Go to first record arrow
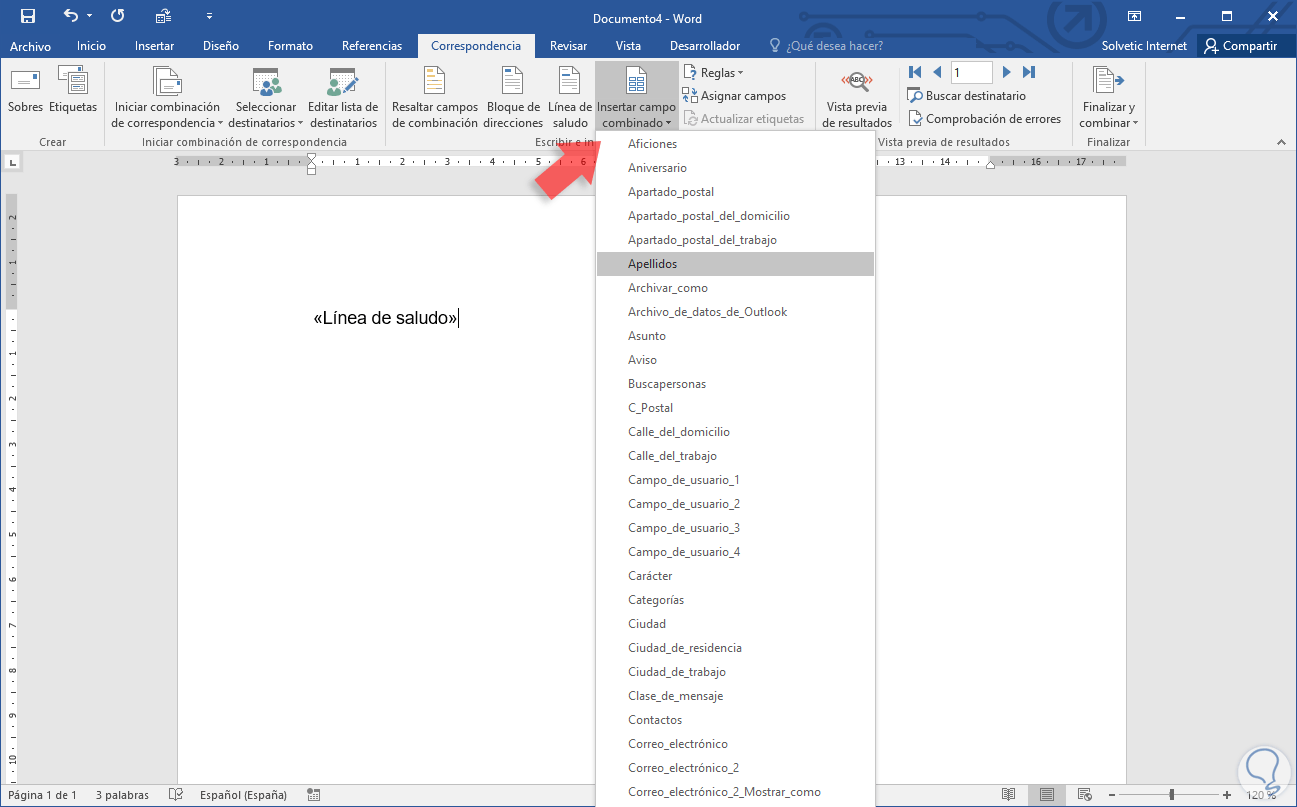Viewport: 1297px width, 807px height. click(x=915, y=72)
